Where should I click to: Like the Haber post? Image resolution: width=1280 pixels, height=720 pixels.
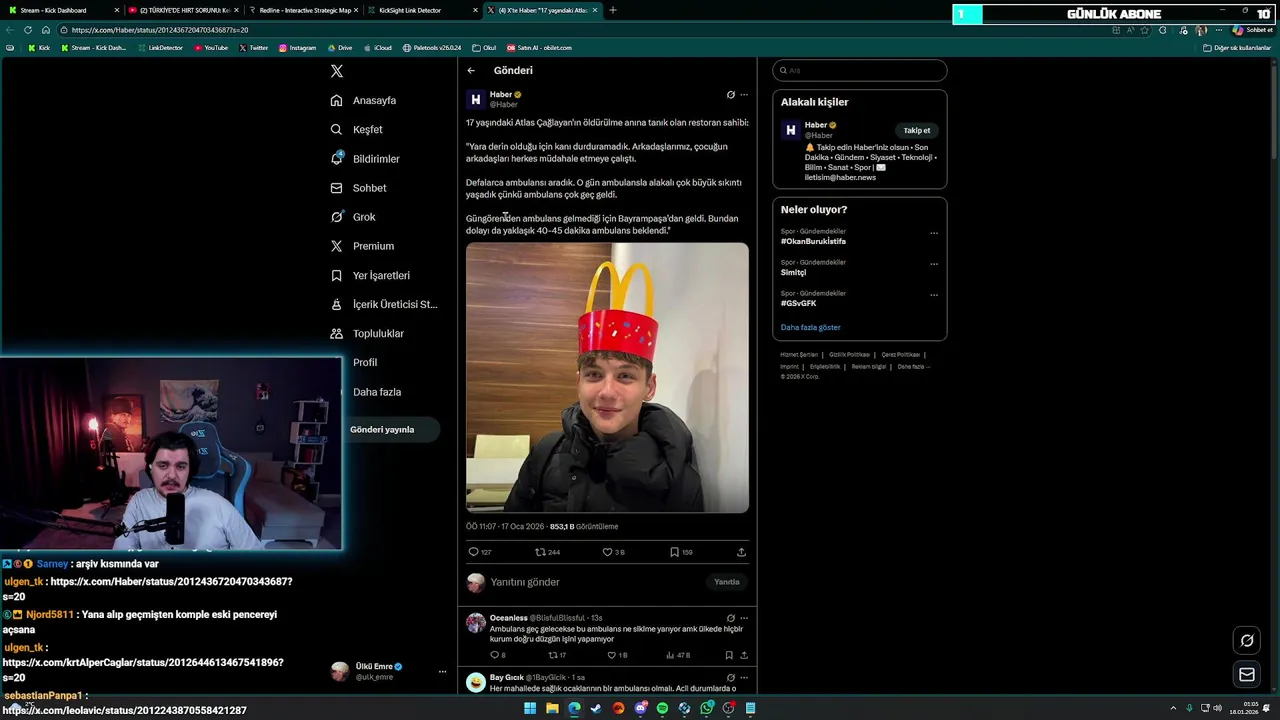point(607,552)
